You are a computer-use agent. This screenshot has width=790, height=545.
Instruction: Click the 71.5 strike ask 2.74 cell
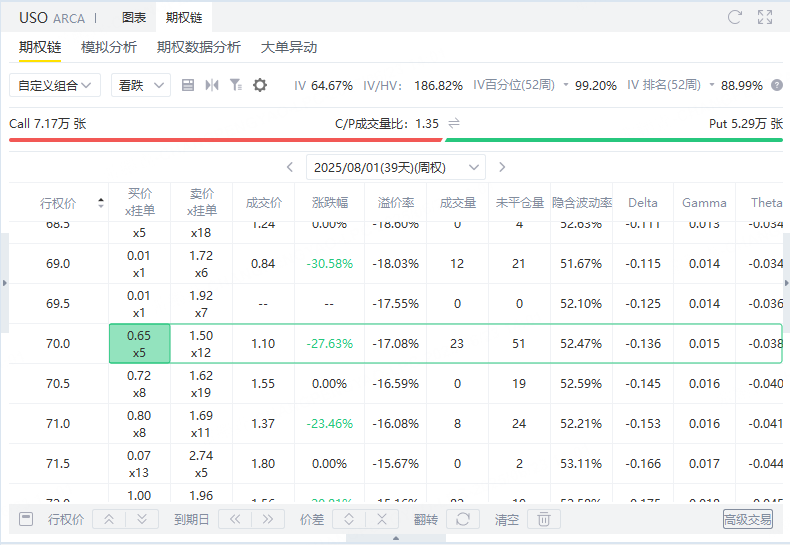point(201,464)
